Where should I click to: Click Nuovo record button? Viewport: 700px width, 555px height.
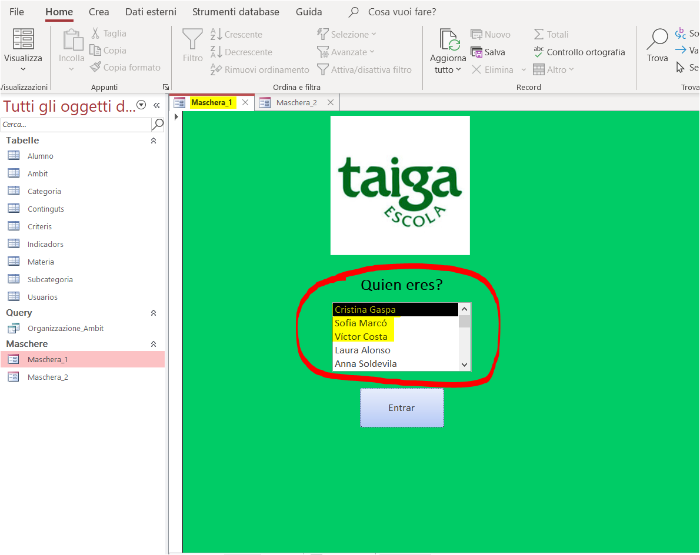click(491, 34)
